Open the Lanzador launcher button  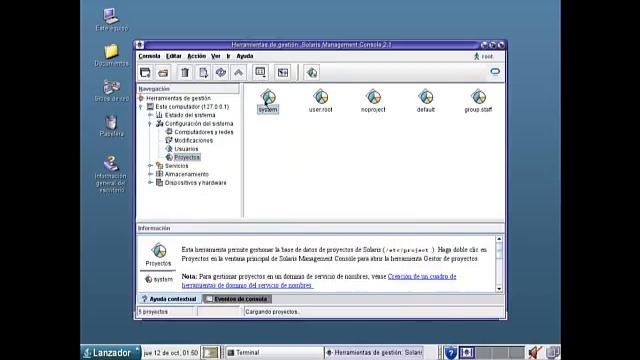(111, 352)
